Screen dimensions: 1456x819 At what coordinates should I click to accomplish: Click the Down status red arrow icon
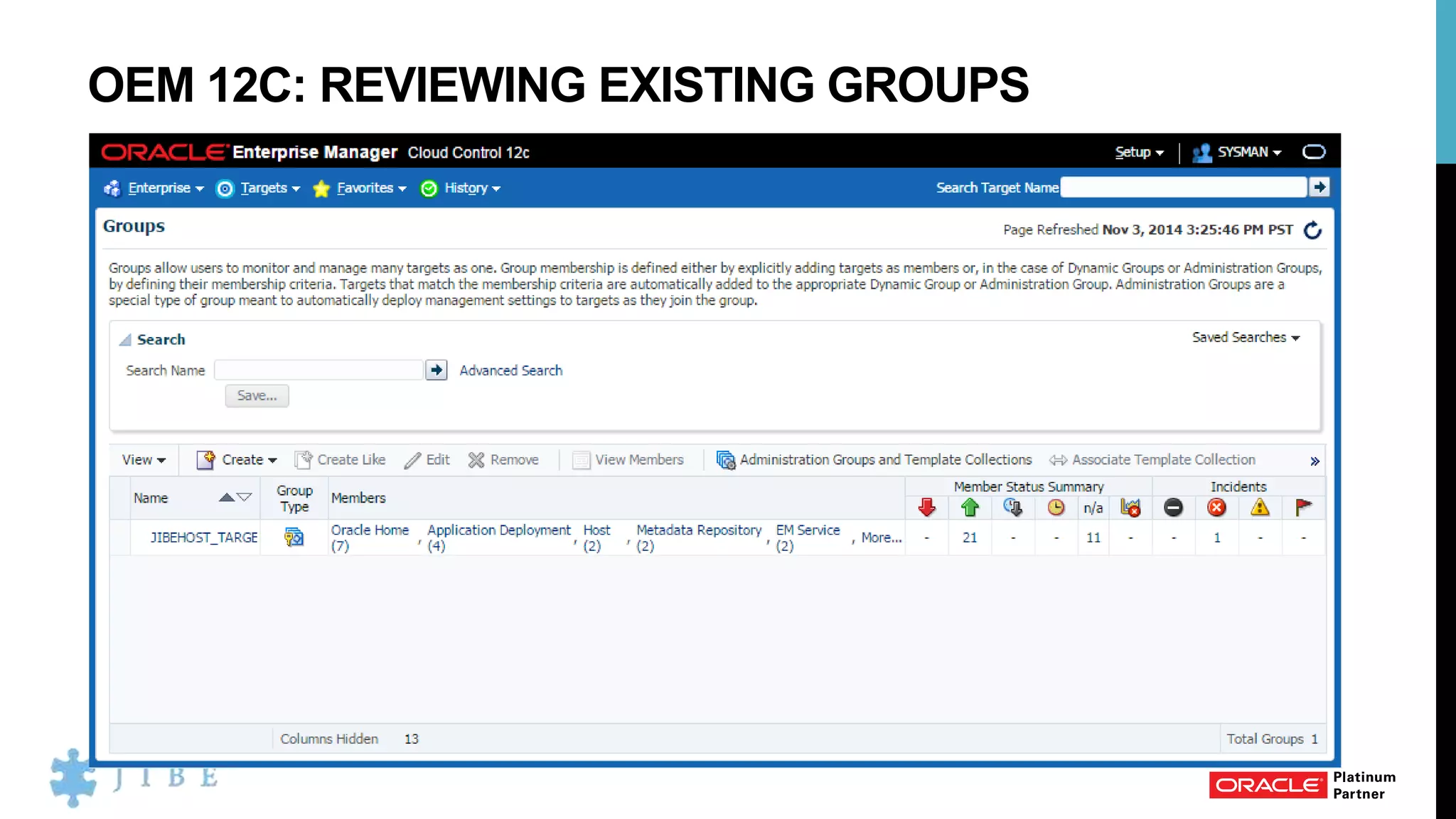[x=926, y=508]
